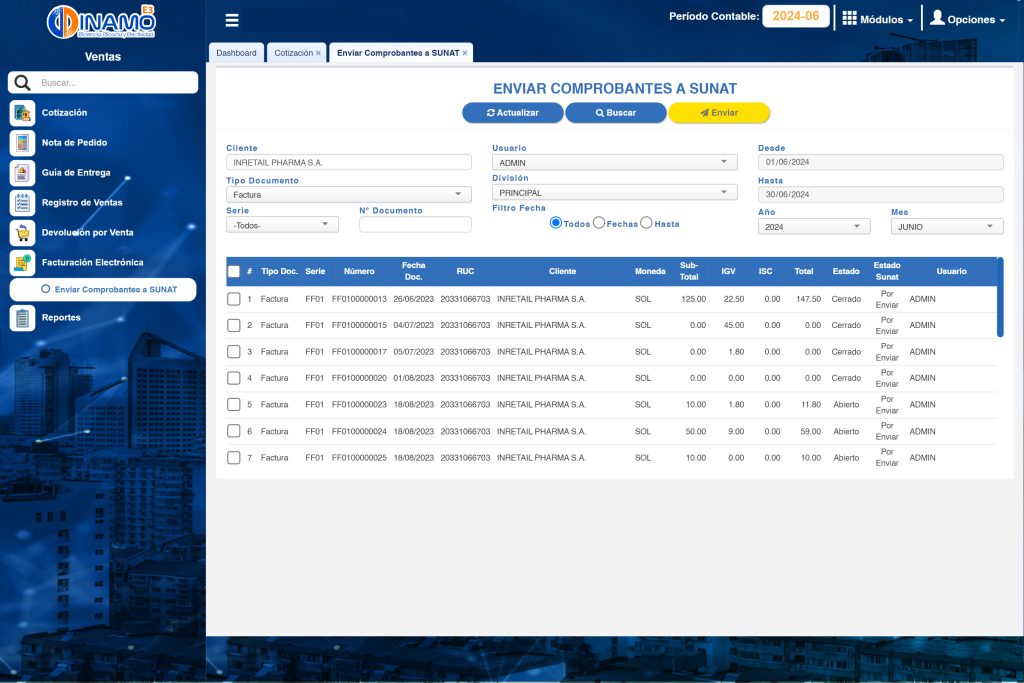Select the Hasta radio filter
The width and height of the screenshot is (1024, 683).
click(646, 223)
